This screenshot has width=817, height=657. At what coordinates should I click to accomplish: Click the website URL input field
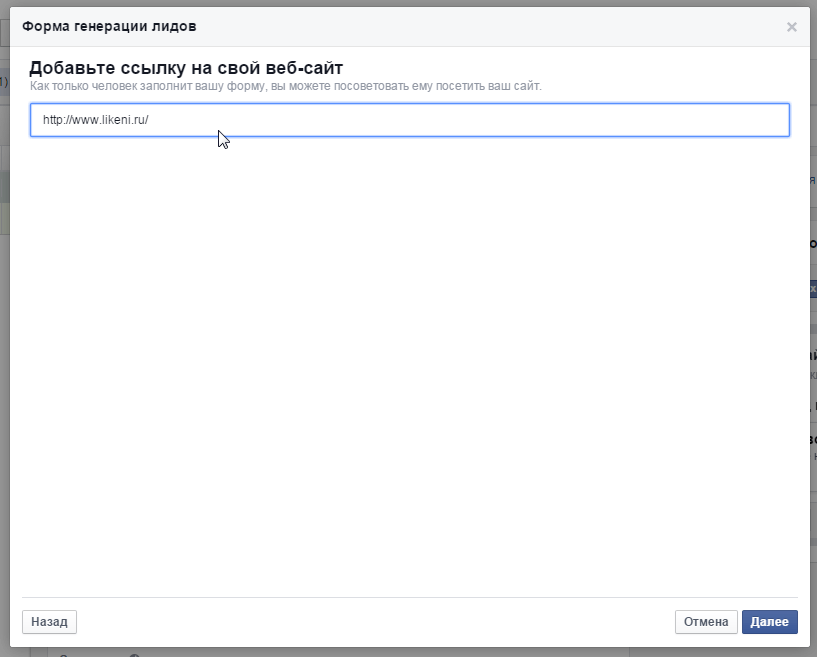(409, 120)
